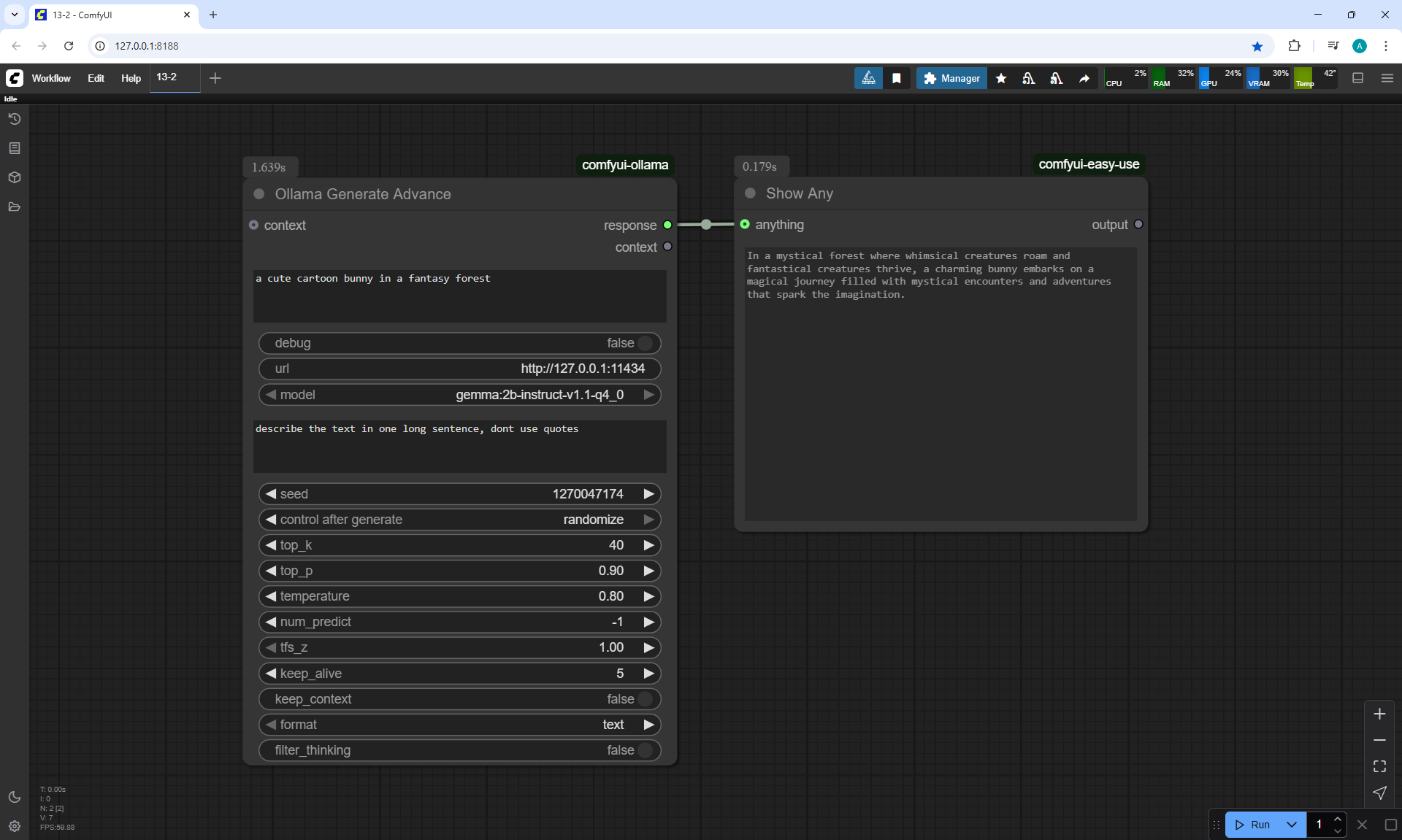Screen dimensions: 1402x840
Task: Toggle filter_thinking switch
Action: (x=645, y=750)
